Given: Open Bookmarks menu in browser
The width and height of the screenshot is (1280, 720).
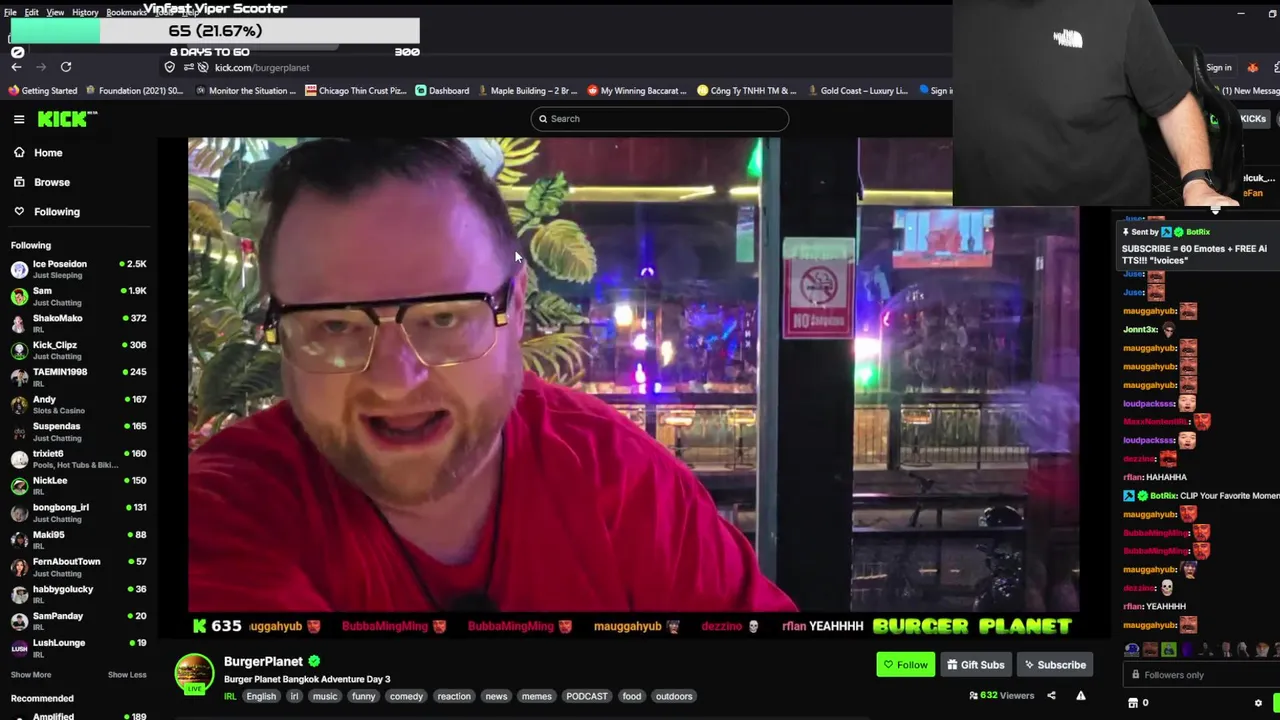Looking at the screenshot, I should [125, 12].
